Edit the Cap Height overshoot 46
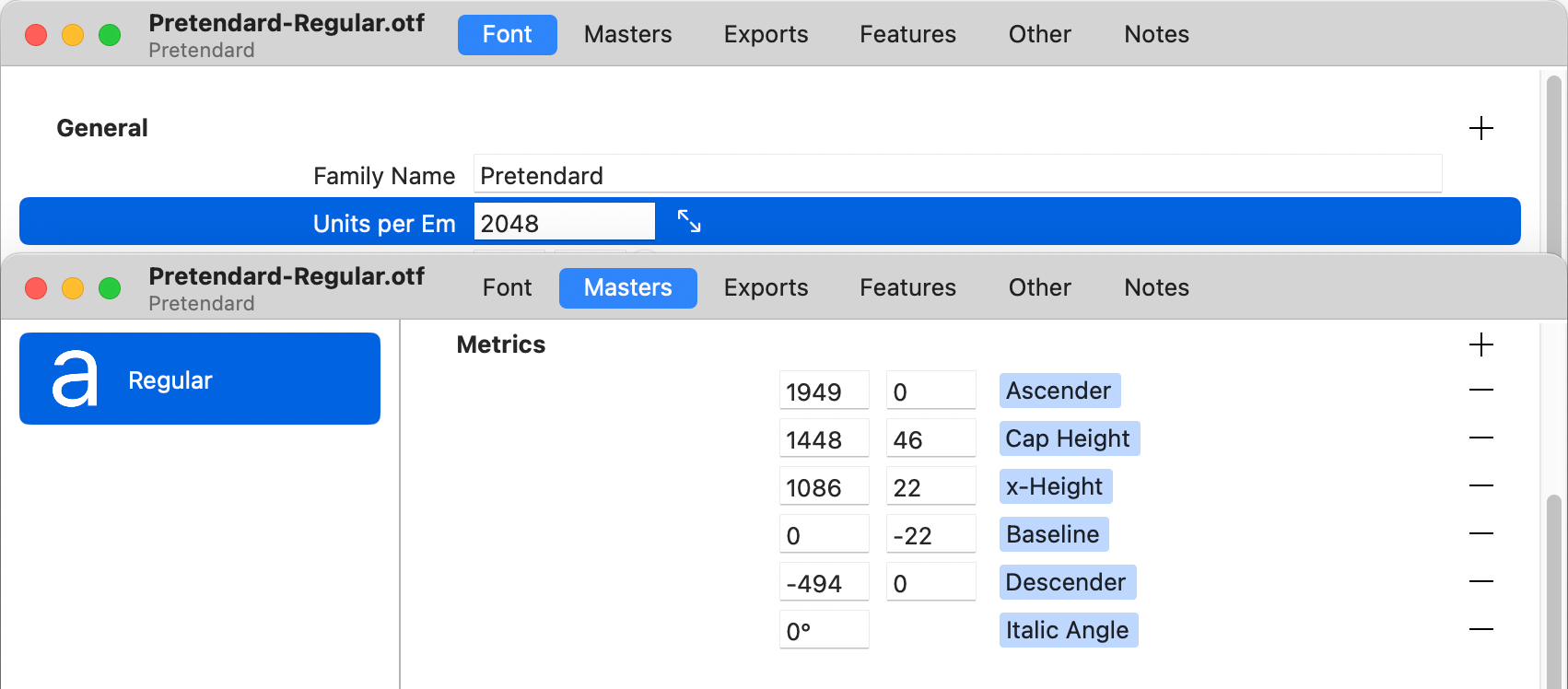This screenshot has width=1568, height=689. point(931,438)
